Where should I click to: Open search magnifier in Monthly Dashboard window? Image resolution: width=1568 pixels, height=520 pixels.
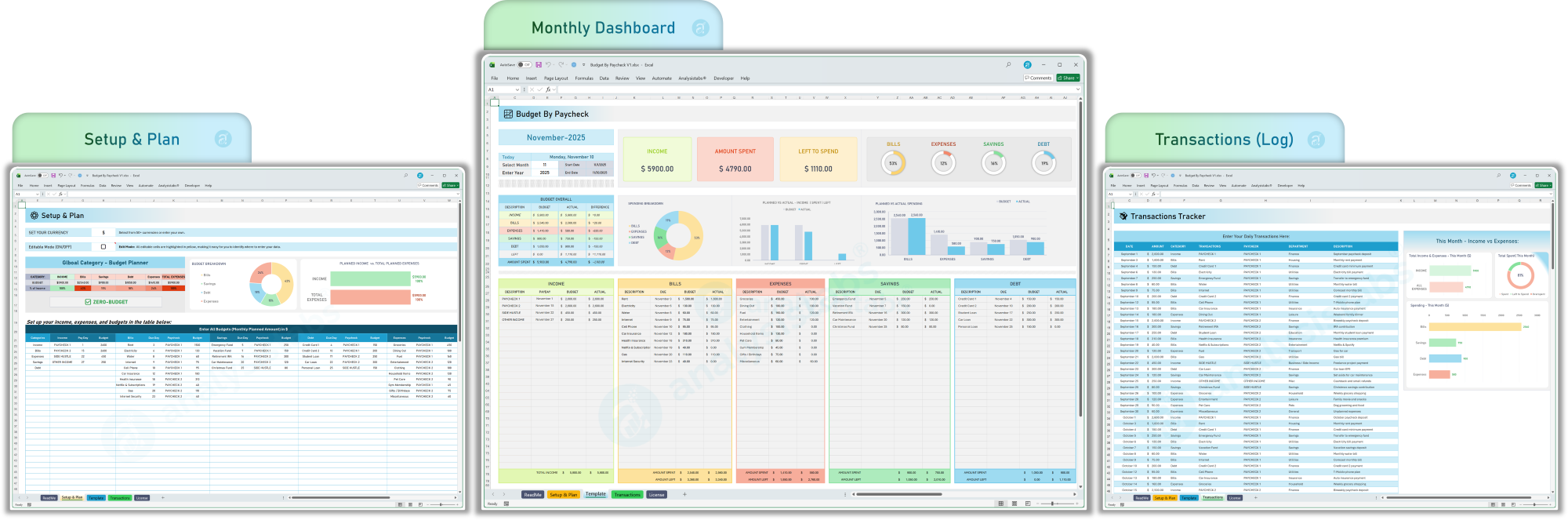point(1008,65)
